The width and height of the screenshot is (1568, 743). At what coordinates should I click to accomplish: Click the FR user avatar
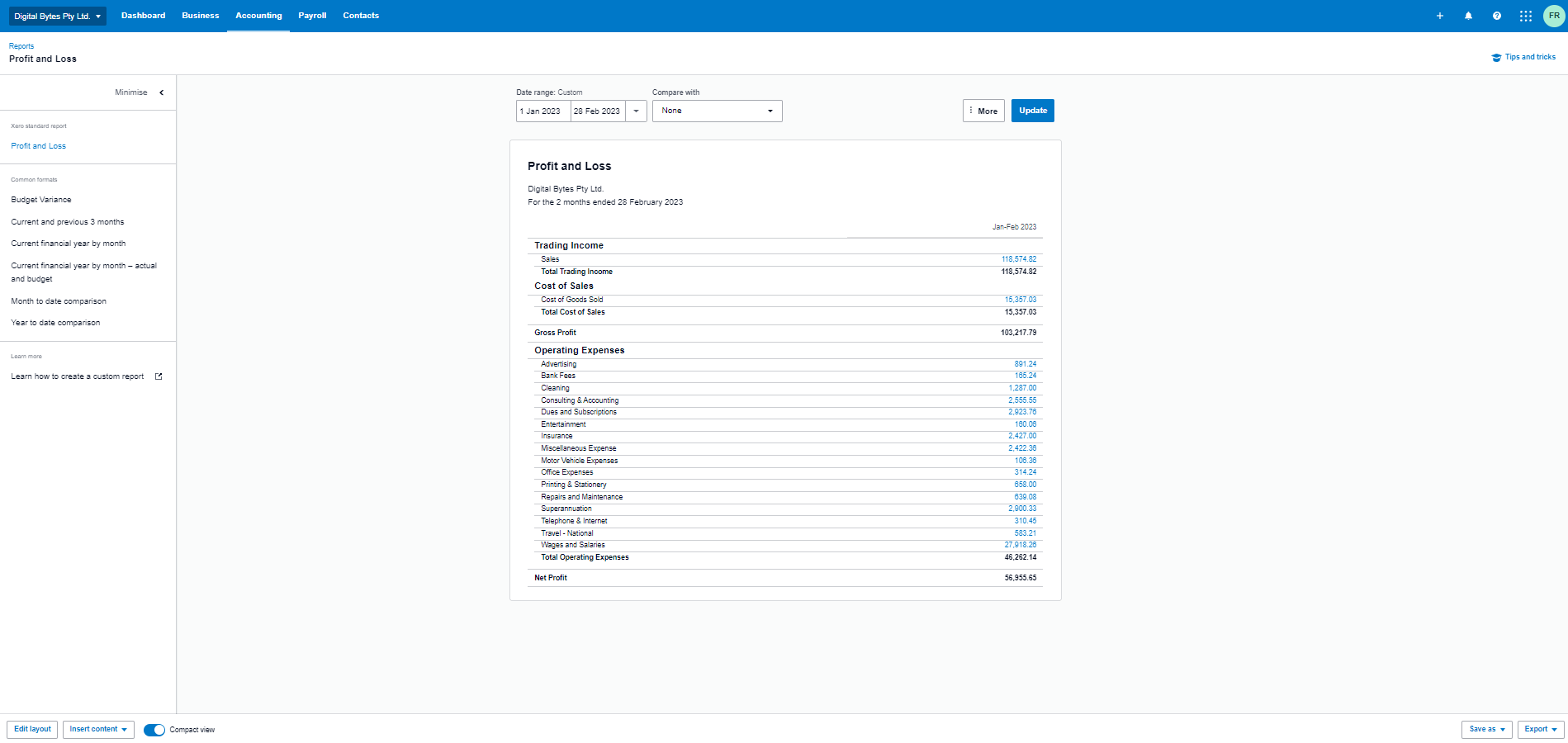[x=1554, y=16]
